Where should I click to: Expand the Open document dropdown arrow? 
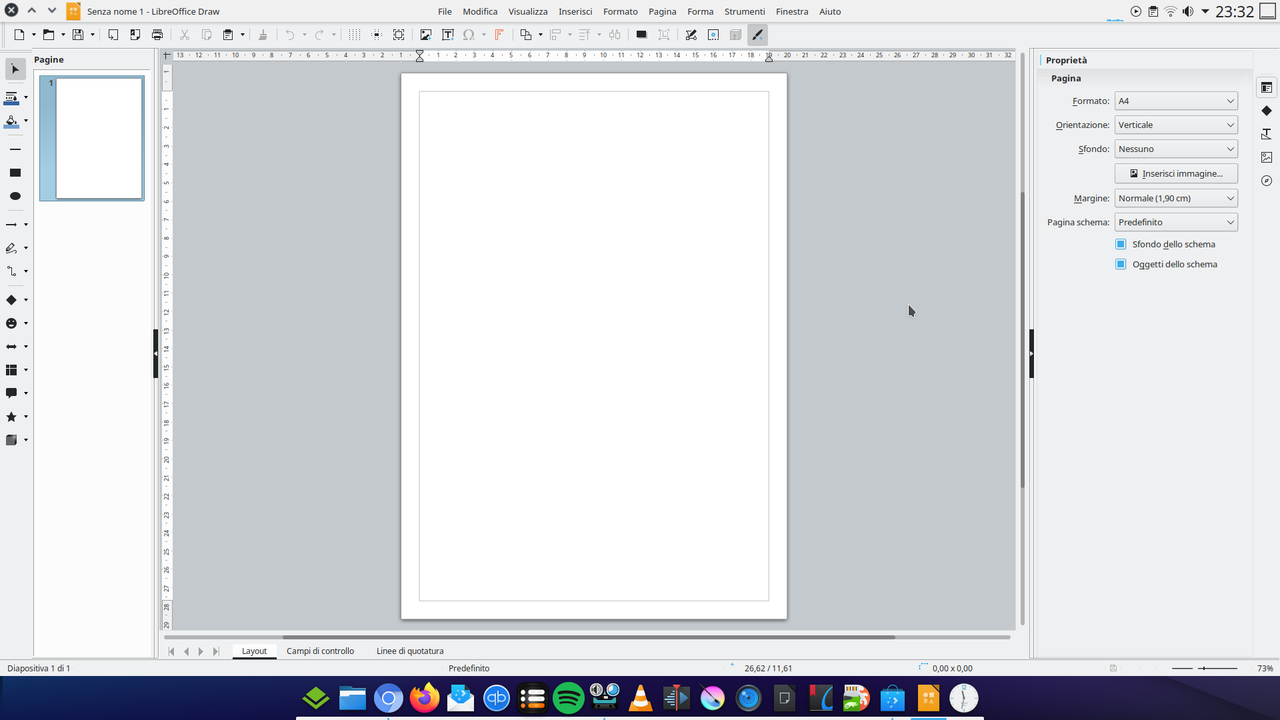(x=62, y=34)
